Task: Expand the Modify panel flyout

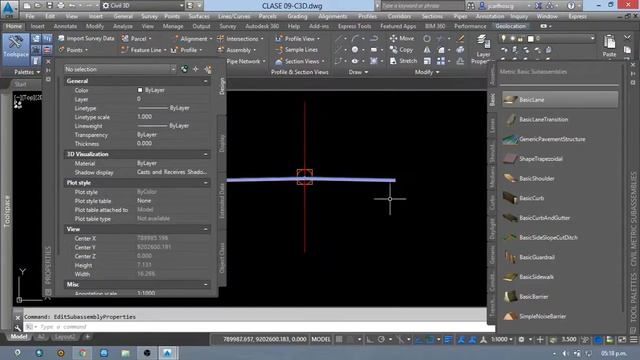Action: coord(427,72)
